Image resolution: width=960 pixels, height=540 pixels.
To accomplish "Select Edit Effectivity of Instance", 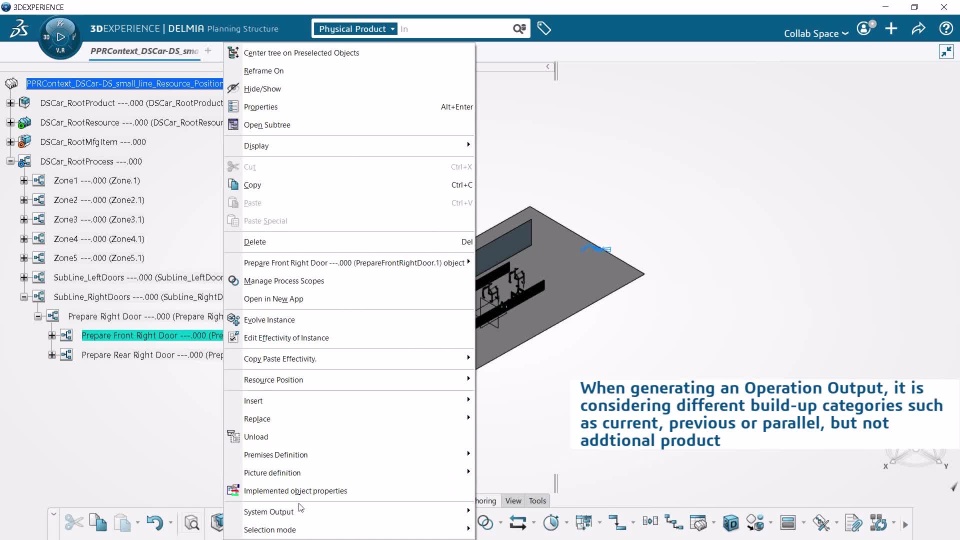I will coord(349,338).
